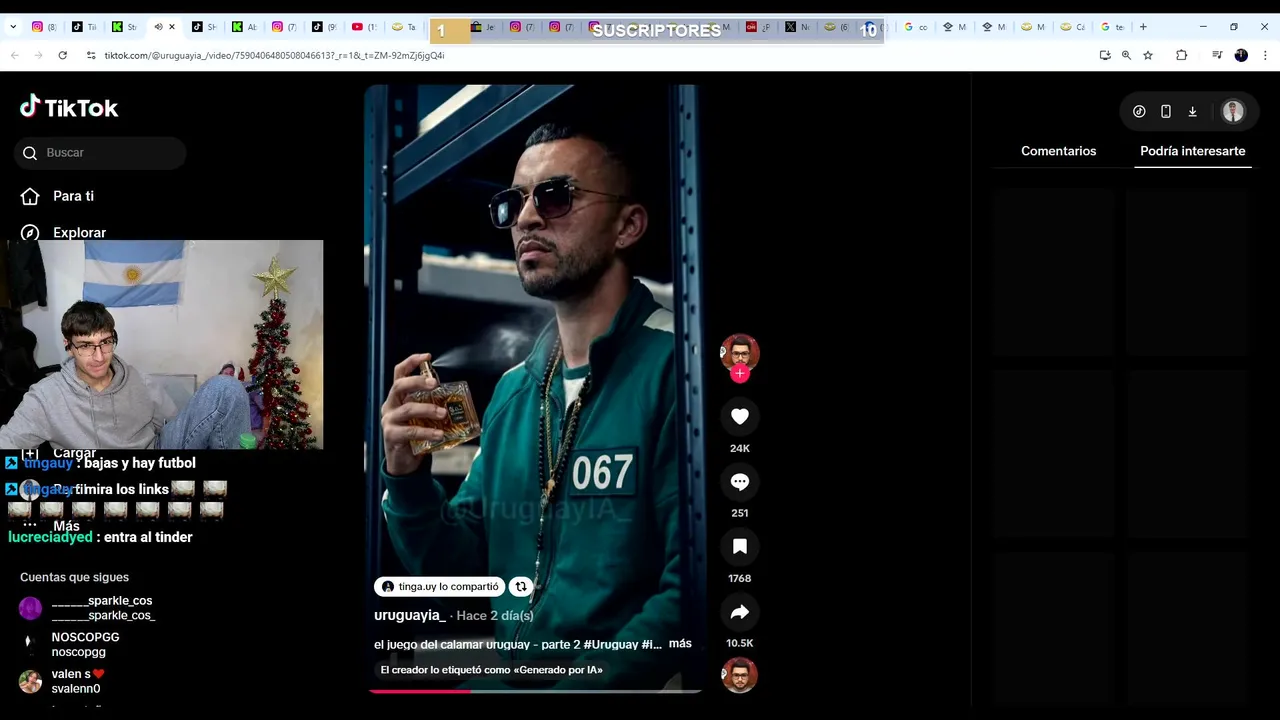
Task: Switch to the Comentarios tab
Action: coord(1058,151)
